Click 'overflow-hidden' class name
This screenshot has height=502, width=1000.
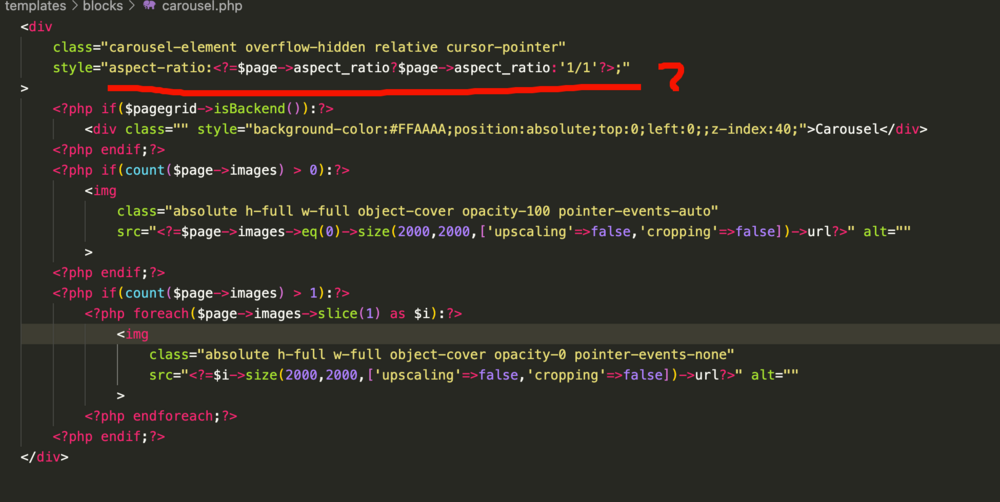click(305, 47)
